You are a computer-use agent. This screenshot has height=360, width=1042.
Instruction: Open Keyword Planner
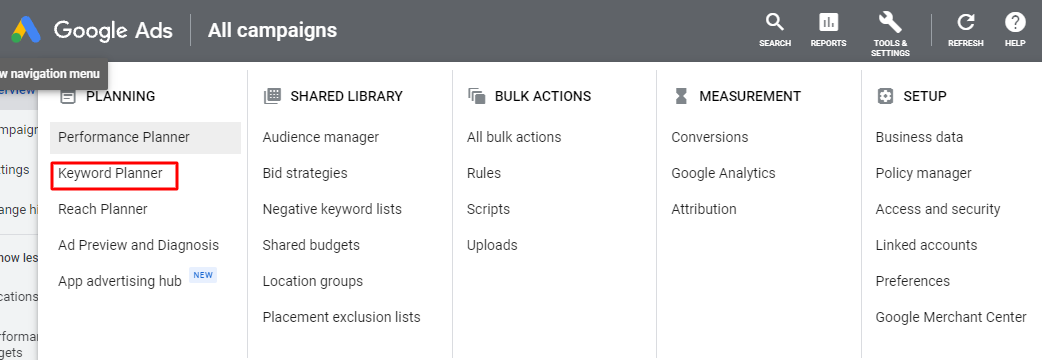click(110, 173)
